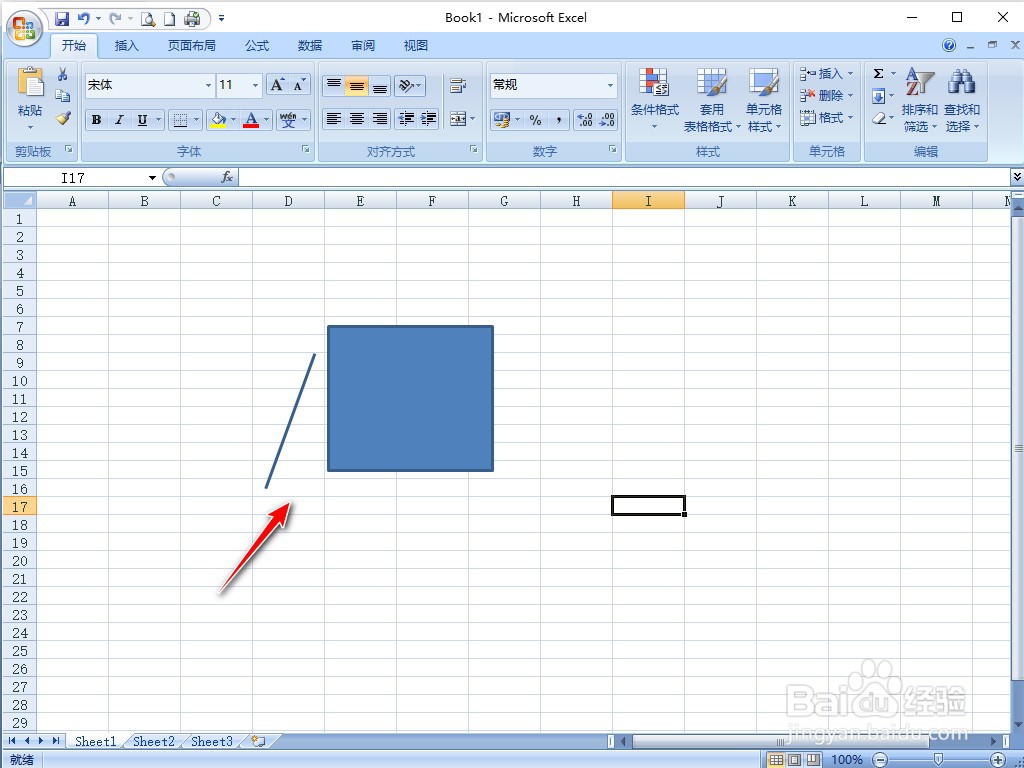Viewport: 1024px width, 768px height.
Task: Decrease decimal places
Action: (x=607, y=120)
